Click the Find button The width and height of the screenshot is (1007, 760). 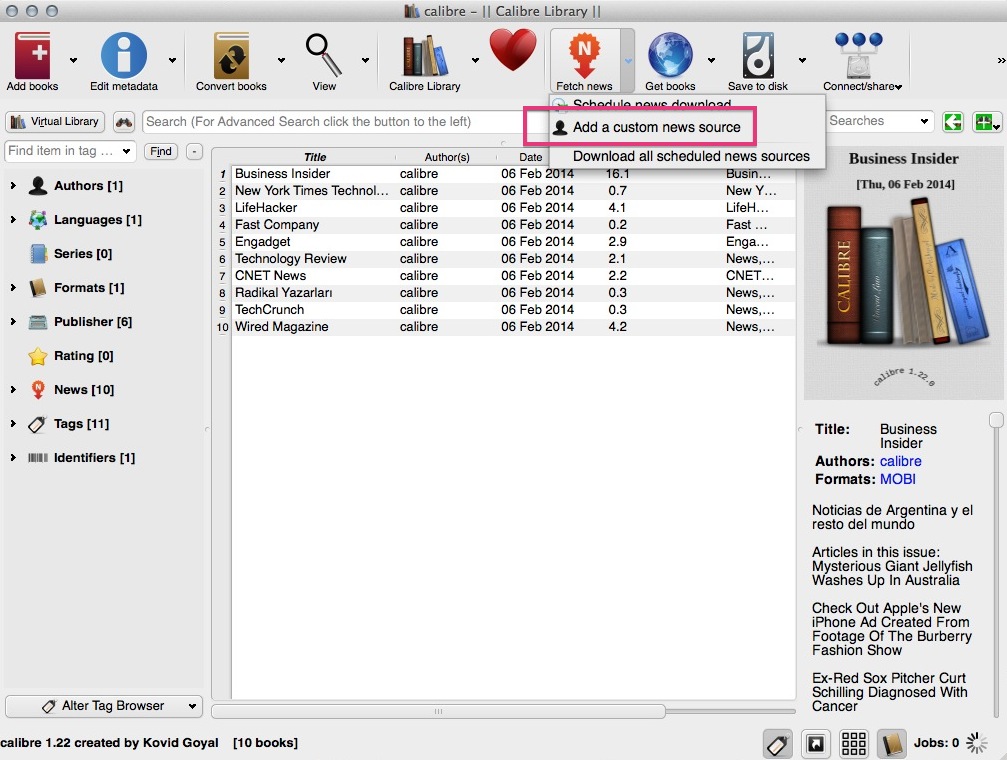[161, 152]
